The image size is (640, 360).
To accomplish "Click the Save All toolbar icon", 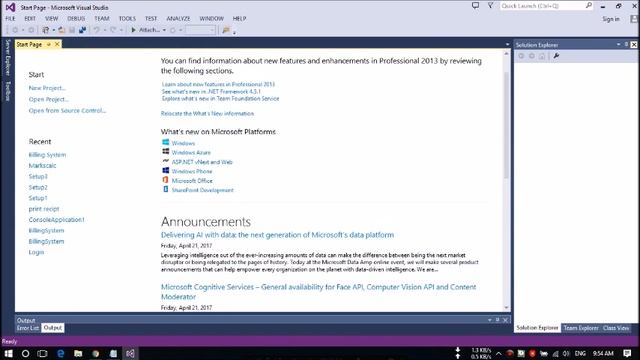I will 82,30.
